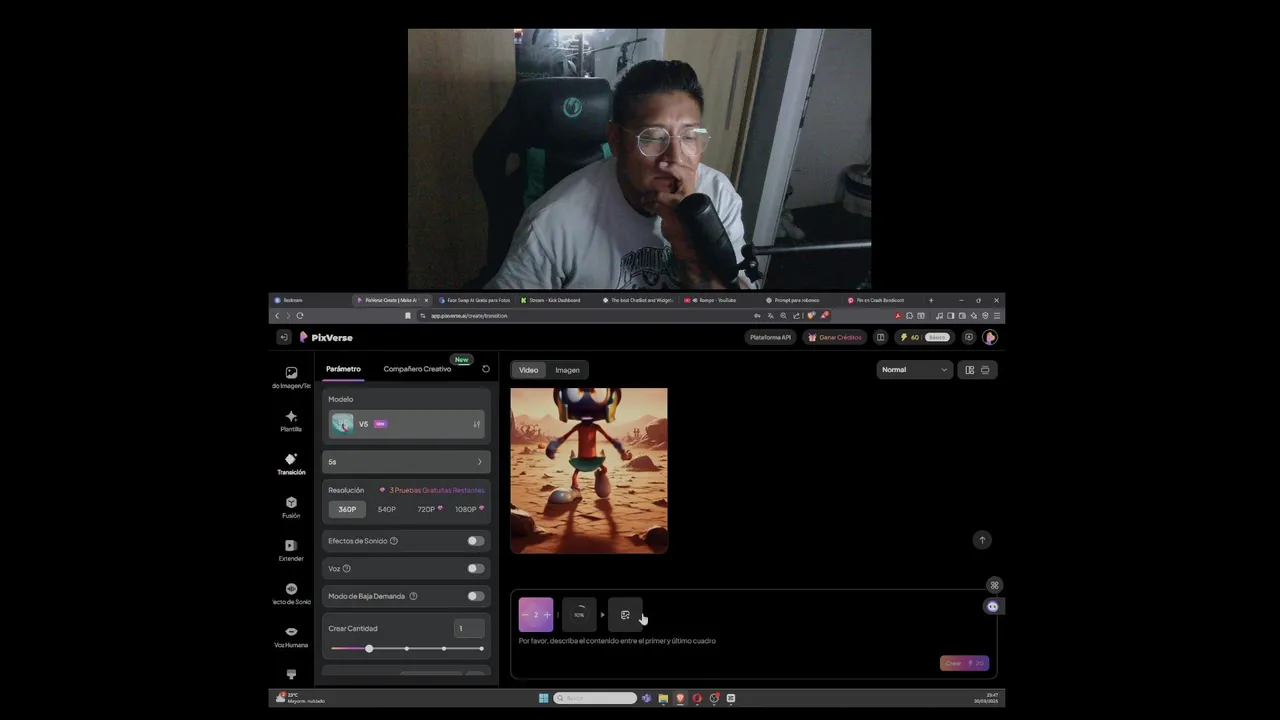This screenshot has height=720, width=1280.
Task: Click the scroll-to-top arrow button
Action: 982,540
